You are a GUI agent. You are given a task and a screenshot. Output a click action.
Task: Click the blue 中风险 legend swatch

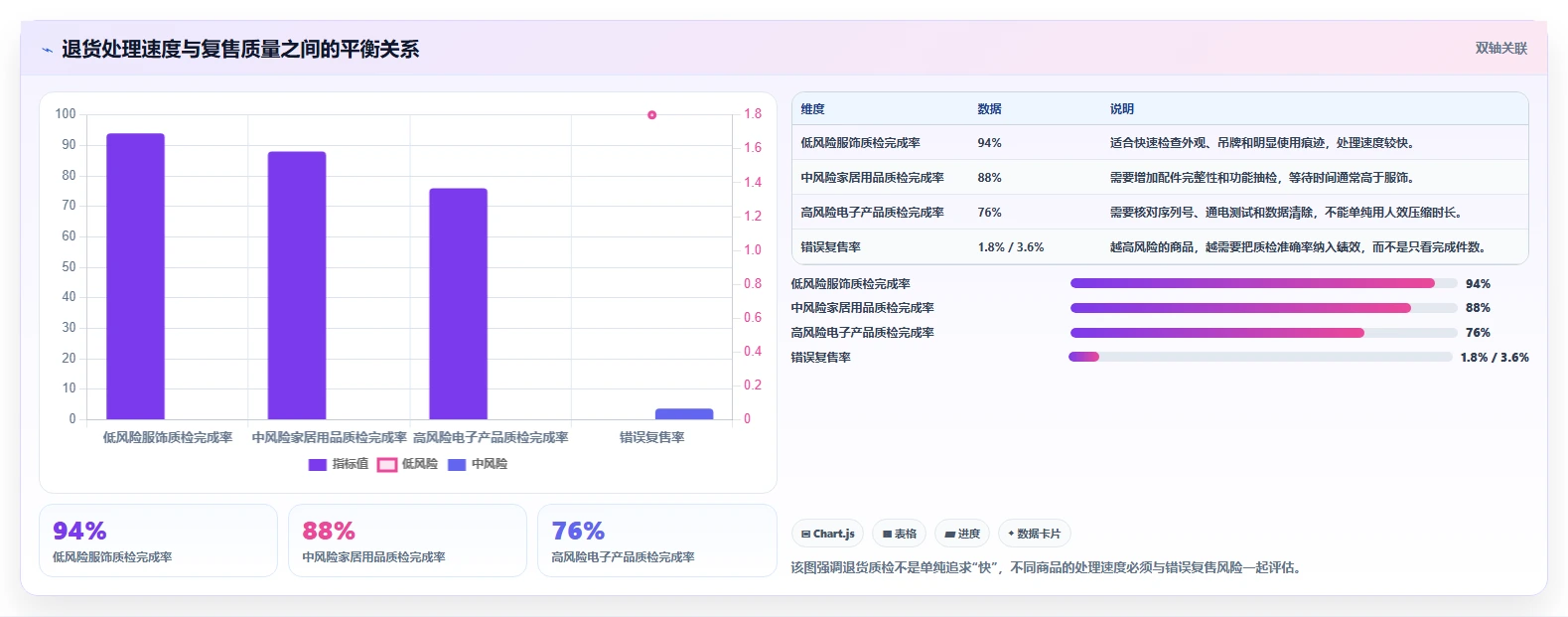(457, 465)
